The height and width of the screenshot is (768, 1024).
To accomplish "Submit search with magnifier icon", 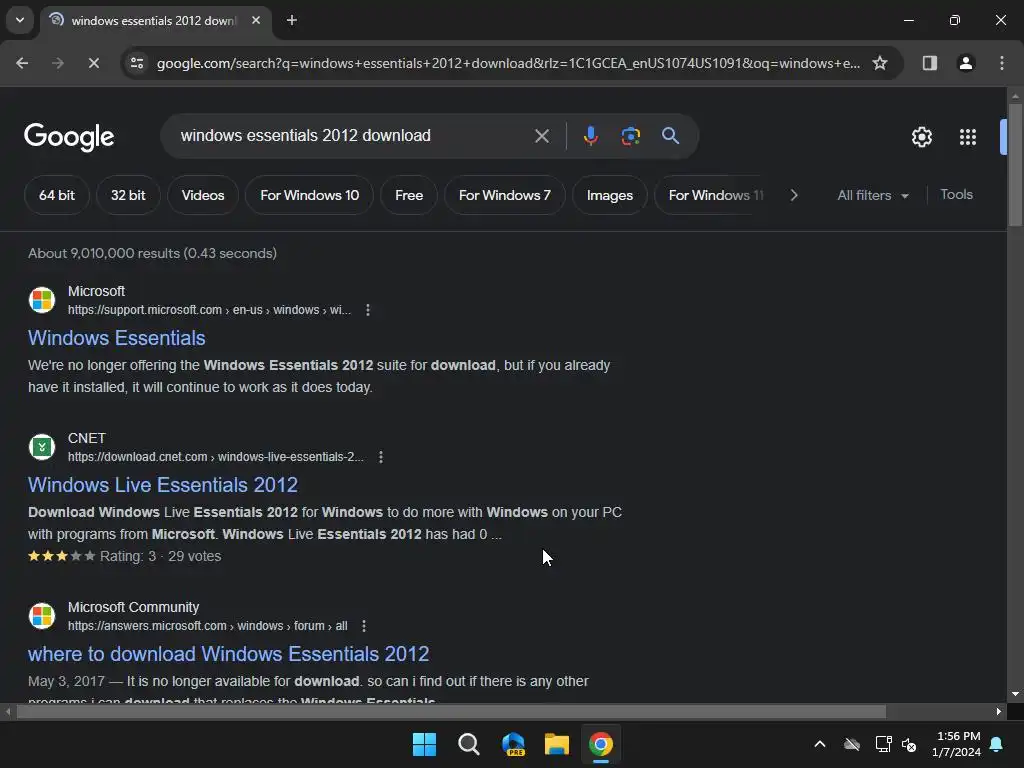I will coord(670,136).
